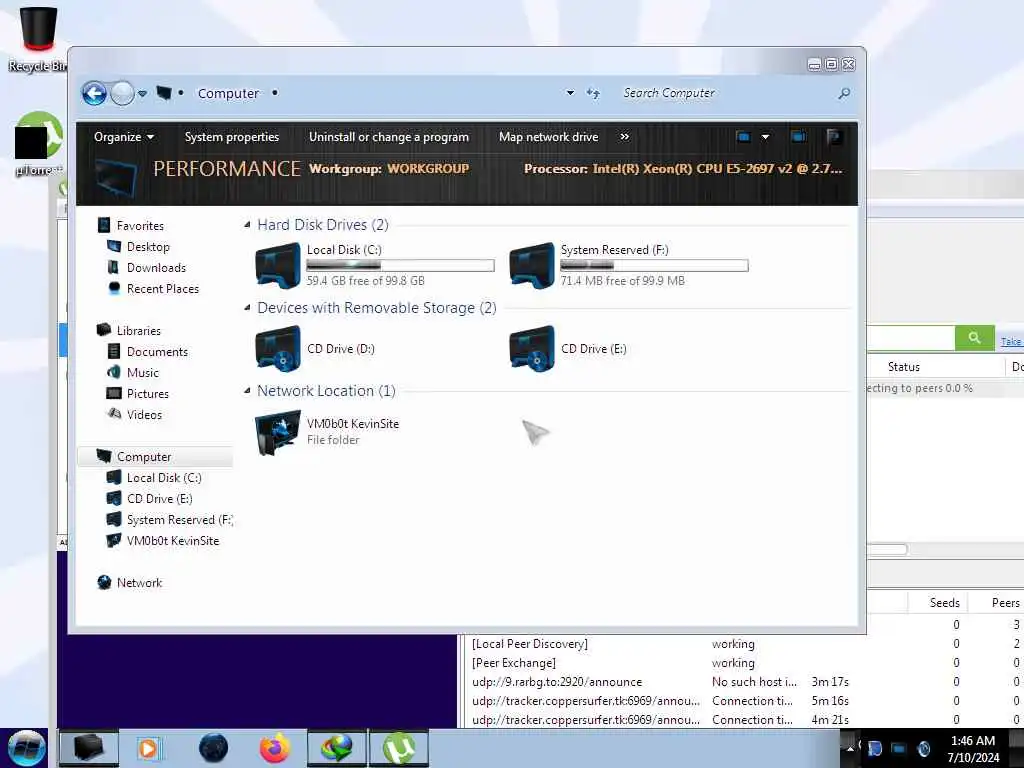Launch Firefox from the taskbar
1024x768 pixels.
coord(275,748)
